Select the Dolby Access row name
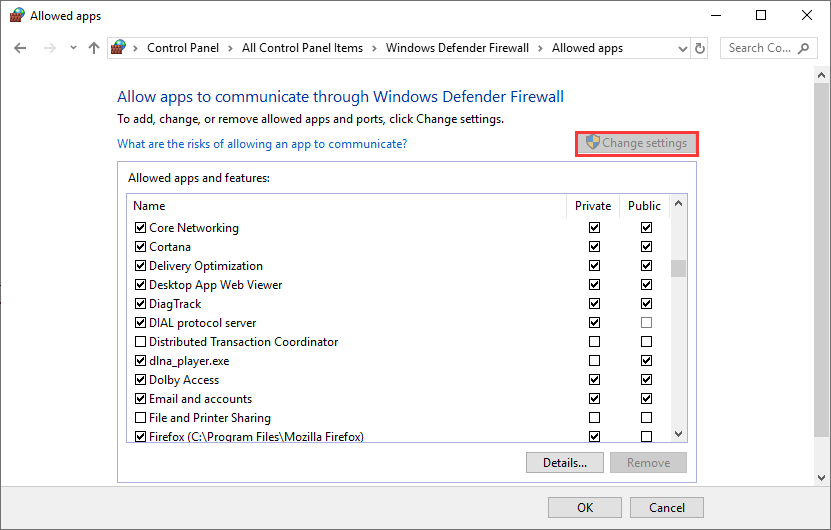The image size is (831, 530). pos(184,380)
